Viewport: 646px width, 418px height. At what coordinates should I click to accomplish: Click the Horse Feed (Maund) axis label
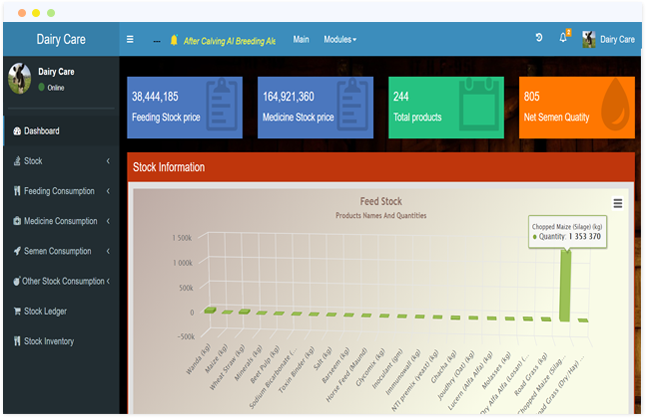pos(346,375)
